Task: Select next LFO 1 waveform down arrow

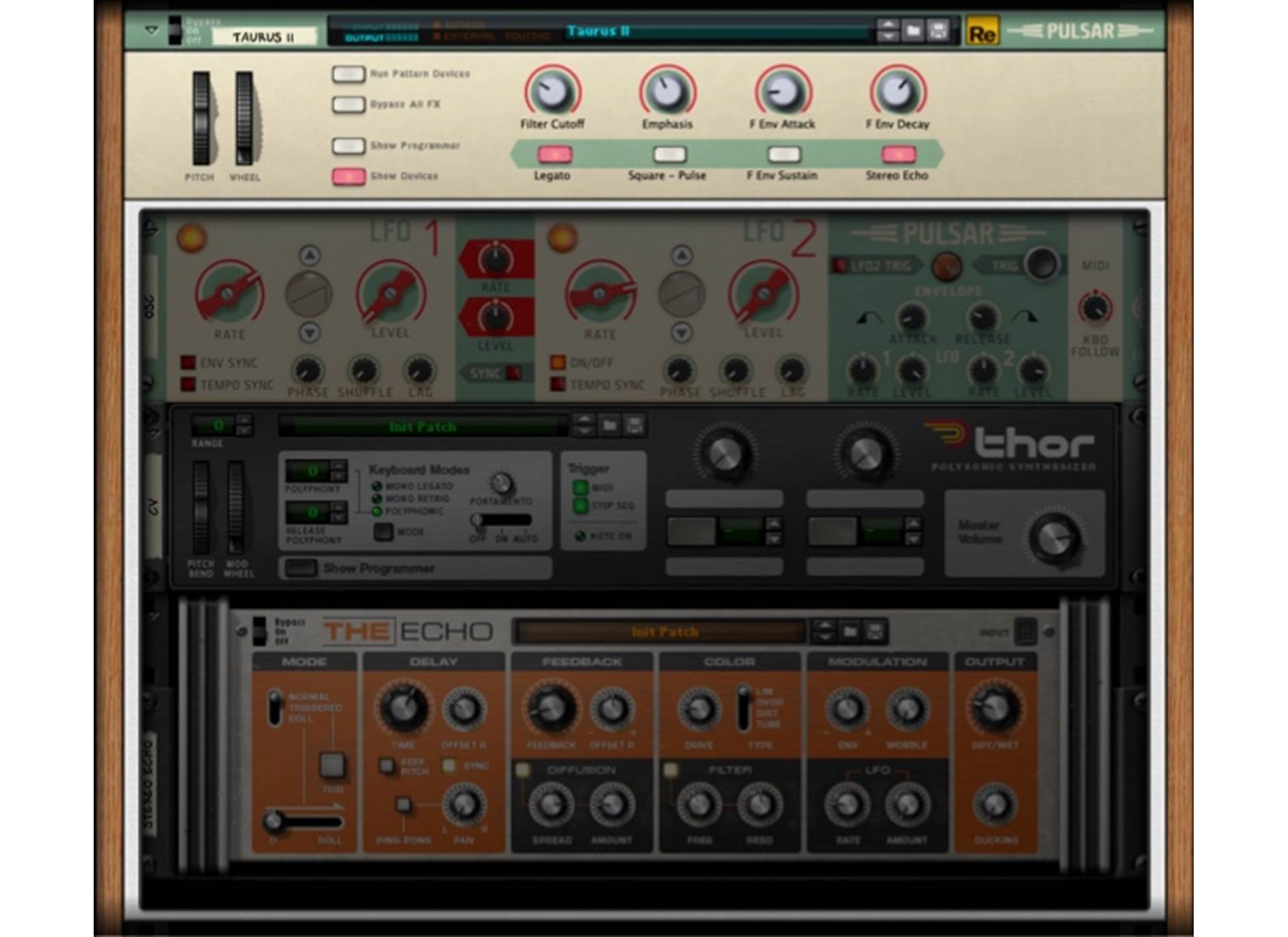Action: [310, 333]
